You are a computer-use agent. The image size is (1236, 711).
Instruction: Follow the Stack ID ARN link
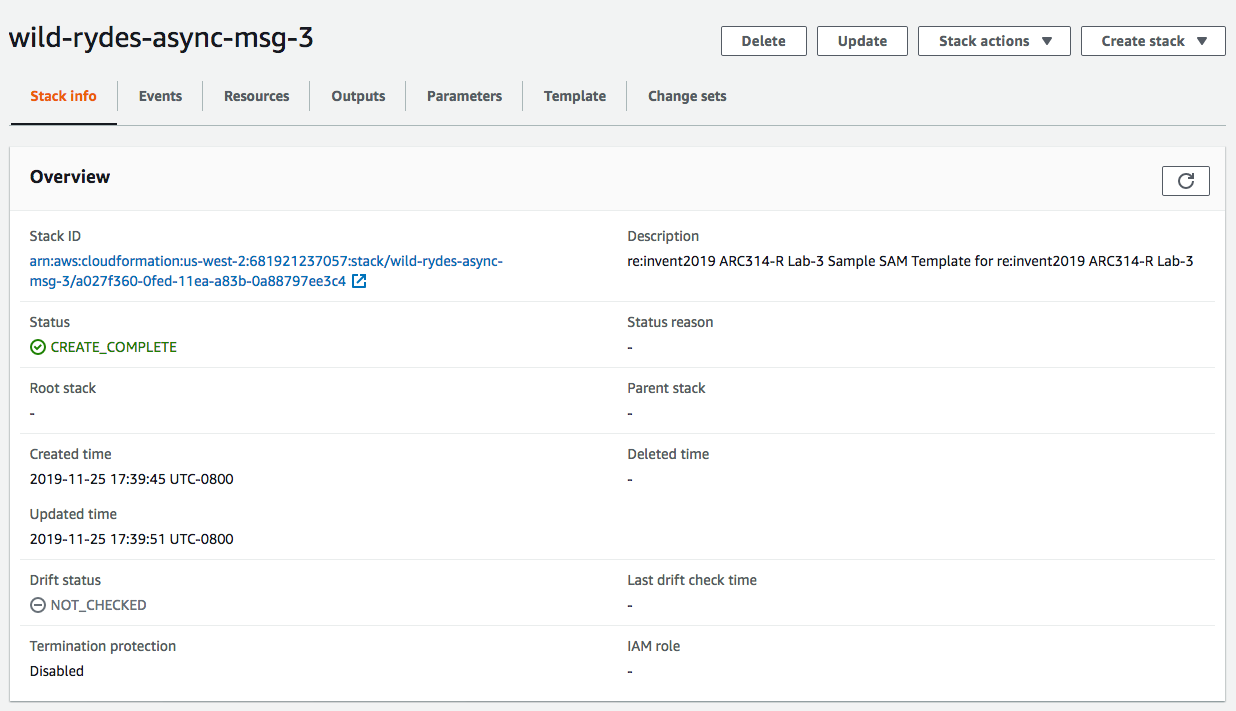click(266, 271)
